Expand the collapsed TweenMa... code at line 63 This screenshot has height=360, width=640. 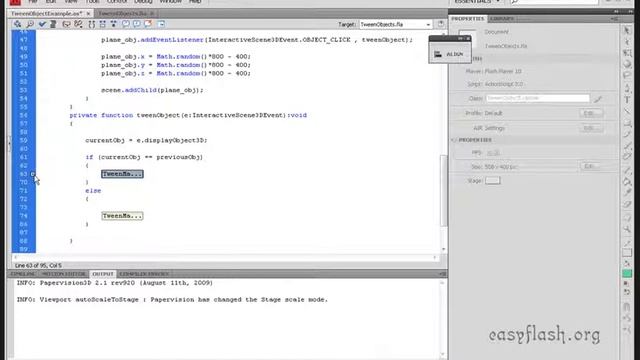(x=122, y=174)
